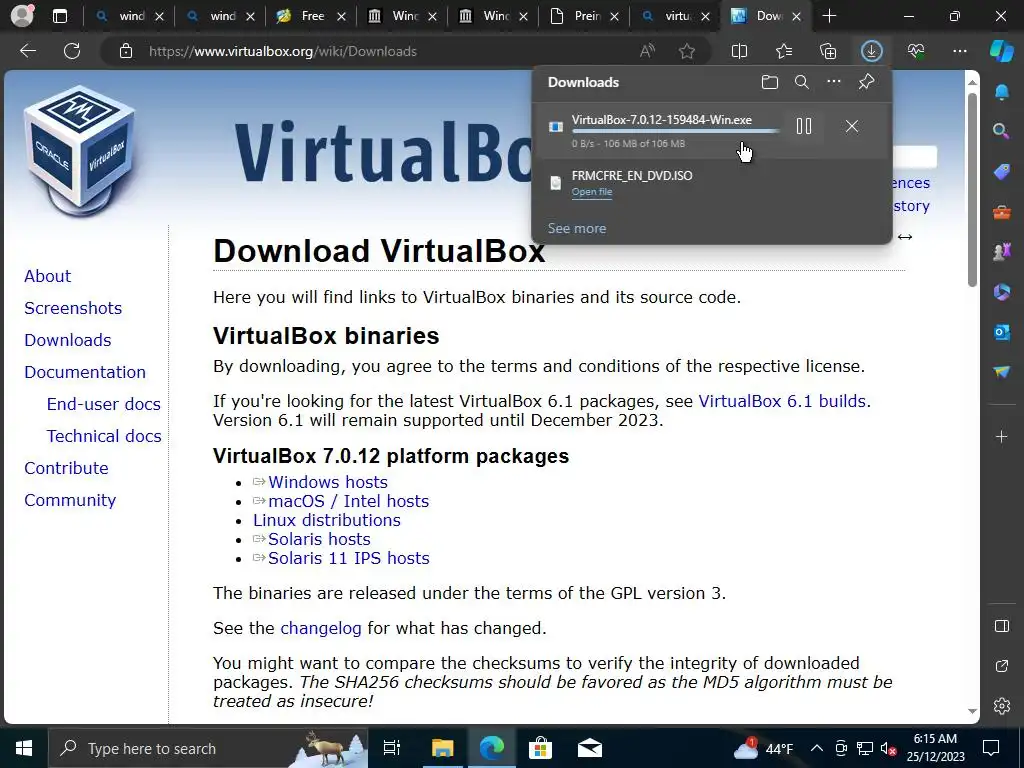
Task: Open Mail app from the taskbar
Action: [590, 748]
